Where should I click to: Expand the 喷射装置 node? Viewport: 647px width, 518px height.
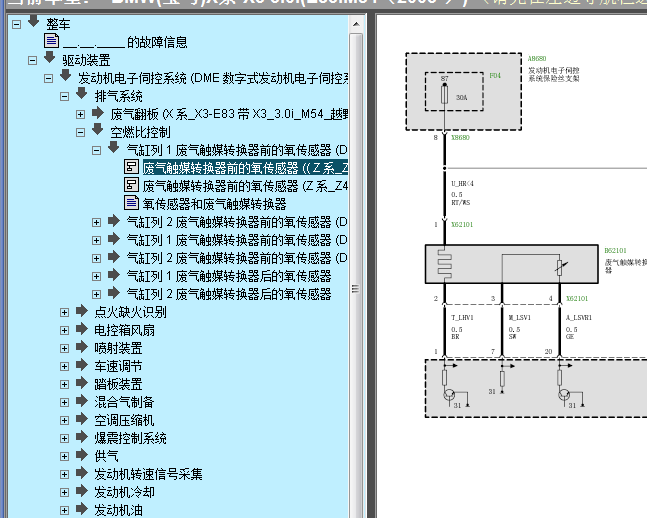(65, 348)
